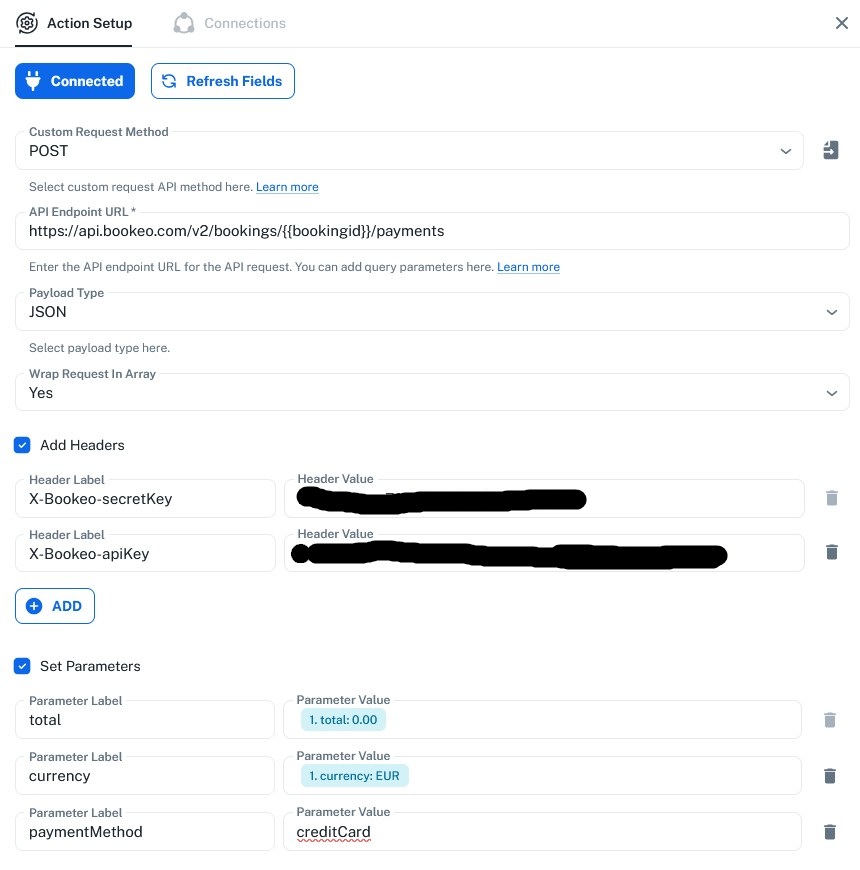Open Learn more link under request method
This screenshot has width=860, height=870.
click(x=287, y=187)
